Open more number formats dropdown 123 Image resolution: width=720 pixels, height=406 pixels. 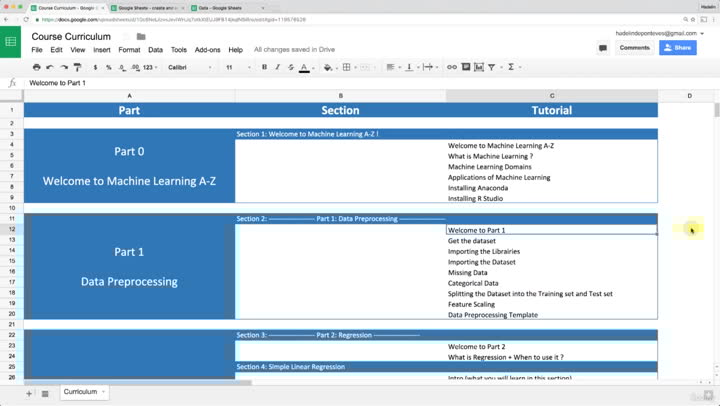tap(150, 67)
